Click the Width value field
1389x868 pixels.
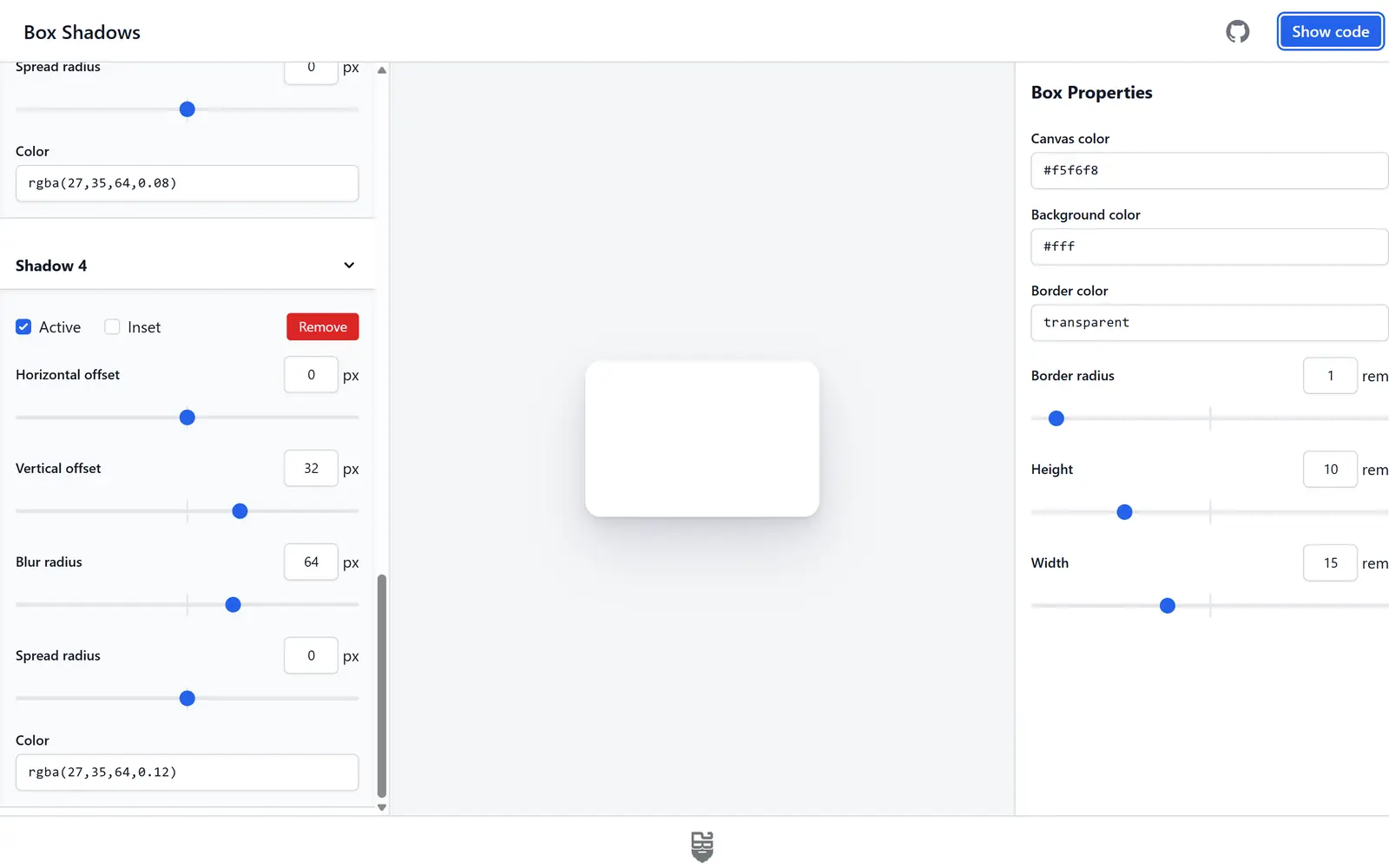pyautogui.click(x=1330, y=563)
